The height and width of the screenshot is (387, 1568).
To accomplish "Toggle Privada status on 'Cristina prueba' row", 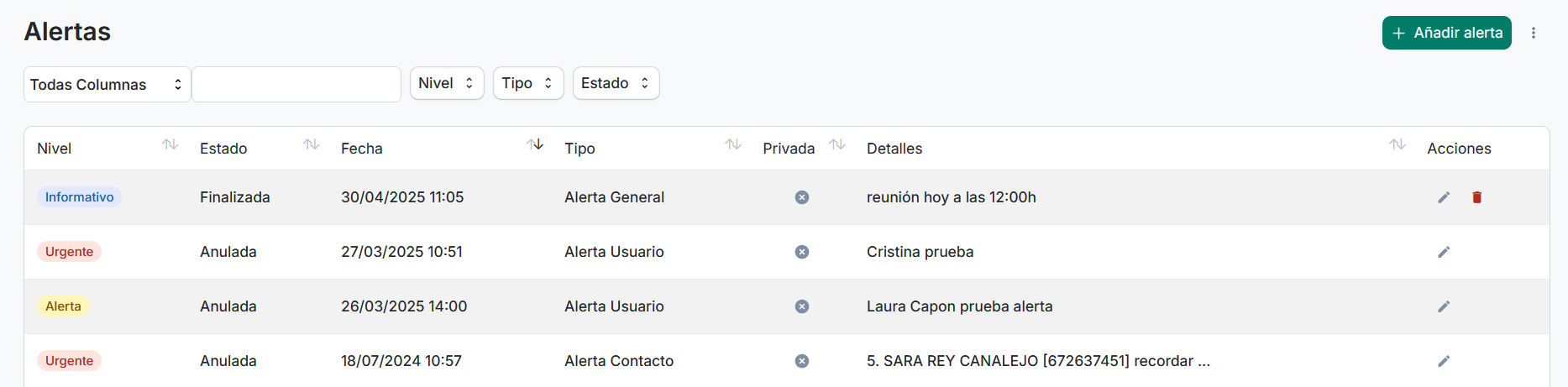I will (802, 252).
